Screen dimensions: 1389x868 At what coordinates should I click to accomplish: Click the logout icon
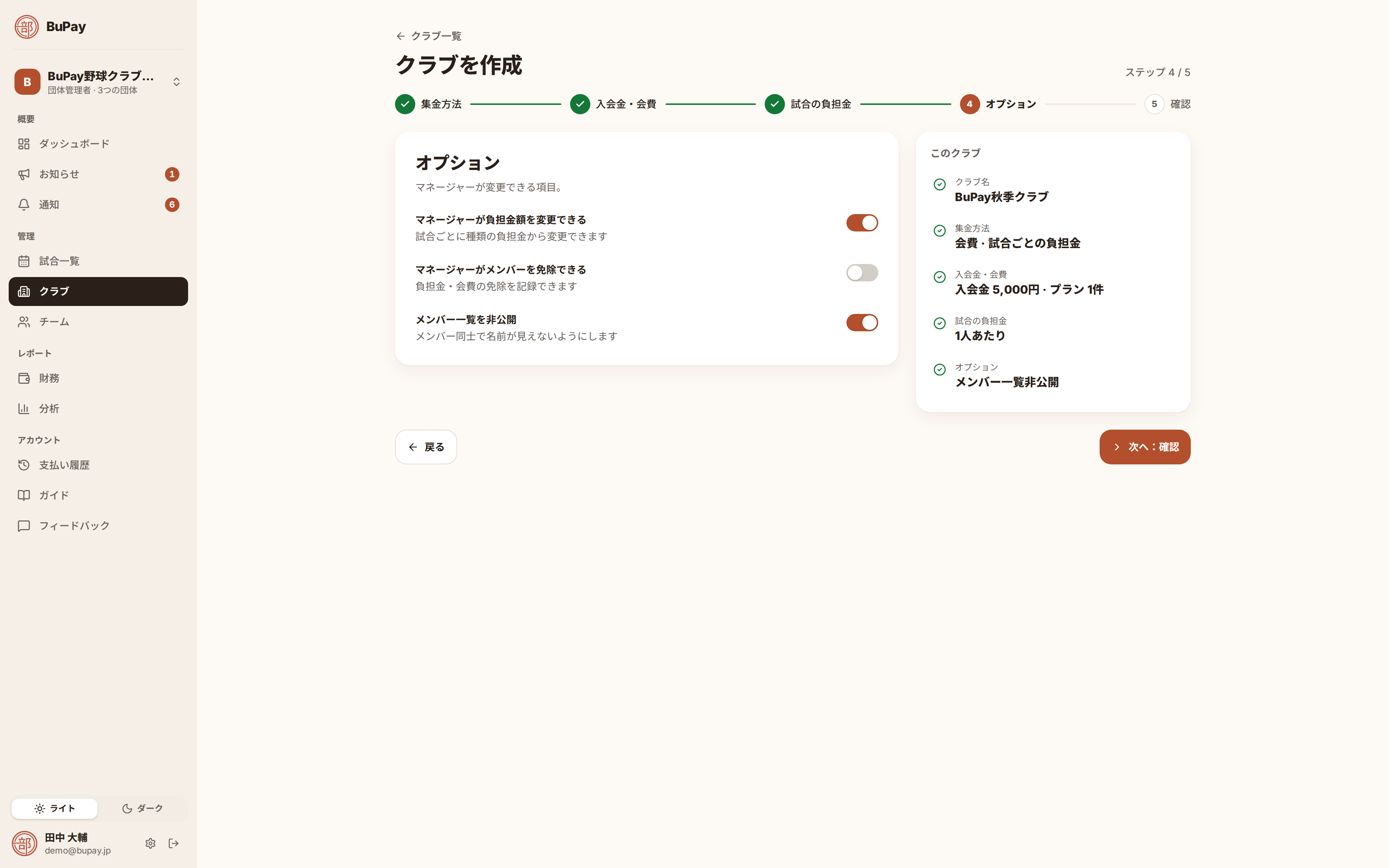point(174,843)
